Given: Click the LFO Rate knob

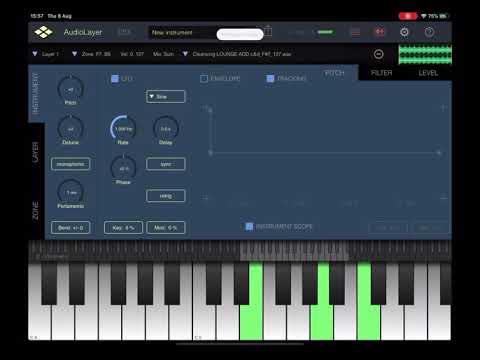Looking at the screenshot, I should (123, 128).
